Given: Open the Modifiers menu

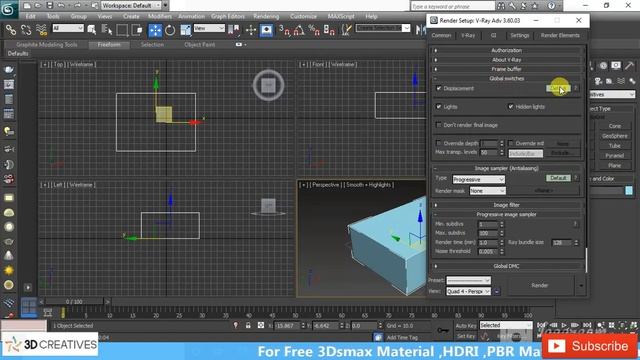Looking at the screenshot, I should pyautogui.click(x=160, y=16).
